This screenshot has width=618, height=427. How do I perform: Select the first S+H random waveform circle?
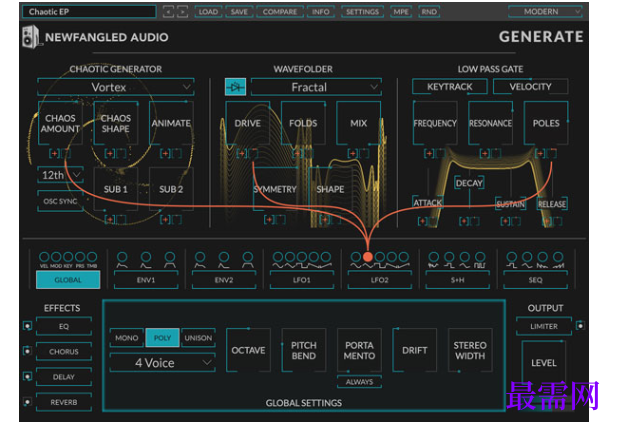coord(434,257)
